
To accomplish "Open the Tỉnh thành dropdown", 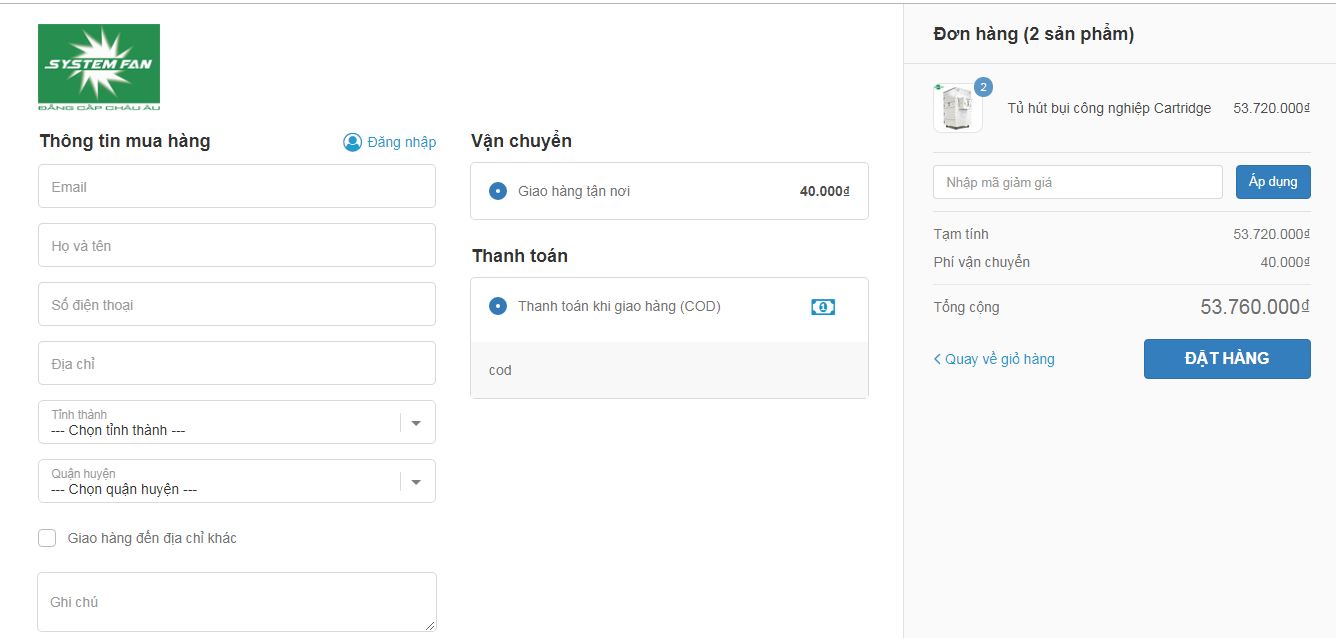I will click(220, 422).
